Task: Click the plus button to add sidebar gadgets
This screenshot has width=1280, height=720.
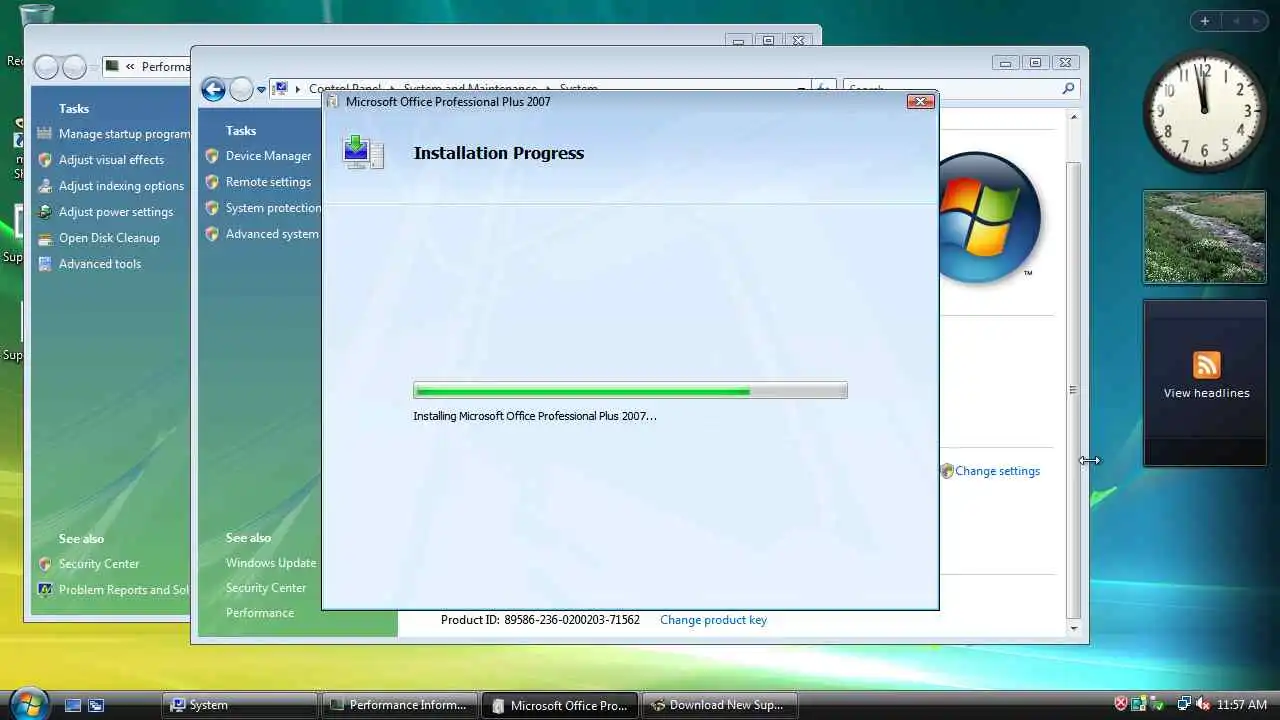Action: tap(1205, 21)
